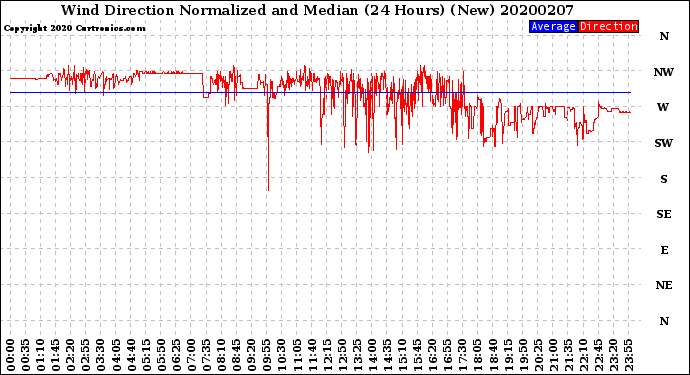Screen dimensions: 690x375
Task: Click the '15:45' time label
Action: tap(418, 355)
